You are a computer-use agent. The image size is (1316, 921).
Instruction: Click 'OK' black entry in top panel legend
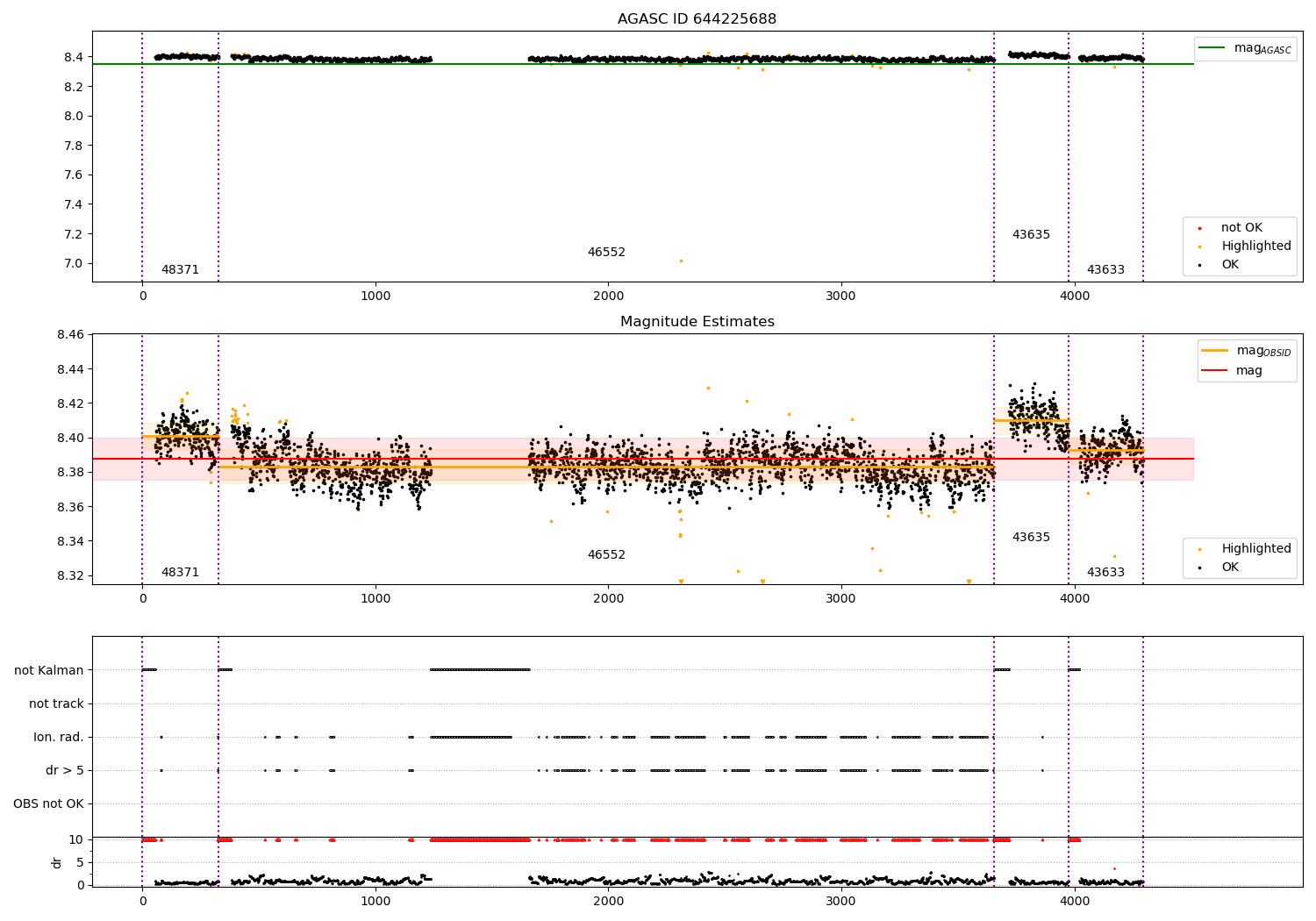[x=1230, y=265]
